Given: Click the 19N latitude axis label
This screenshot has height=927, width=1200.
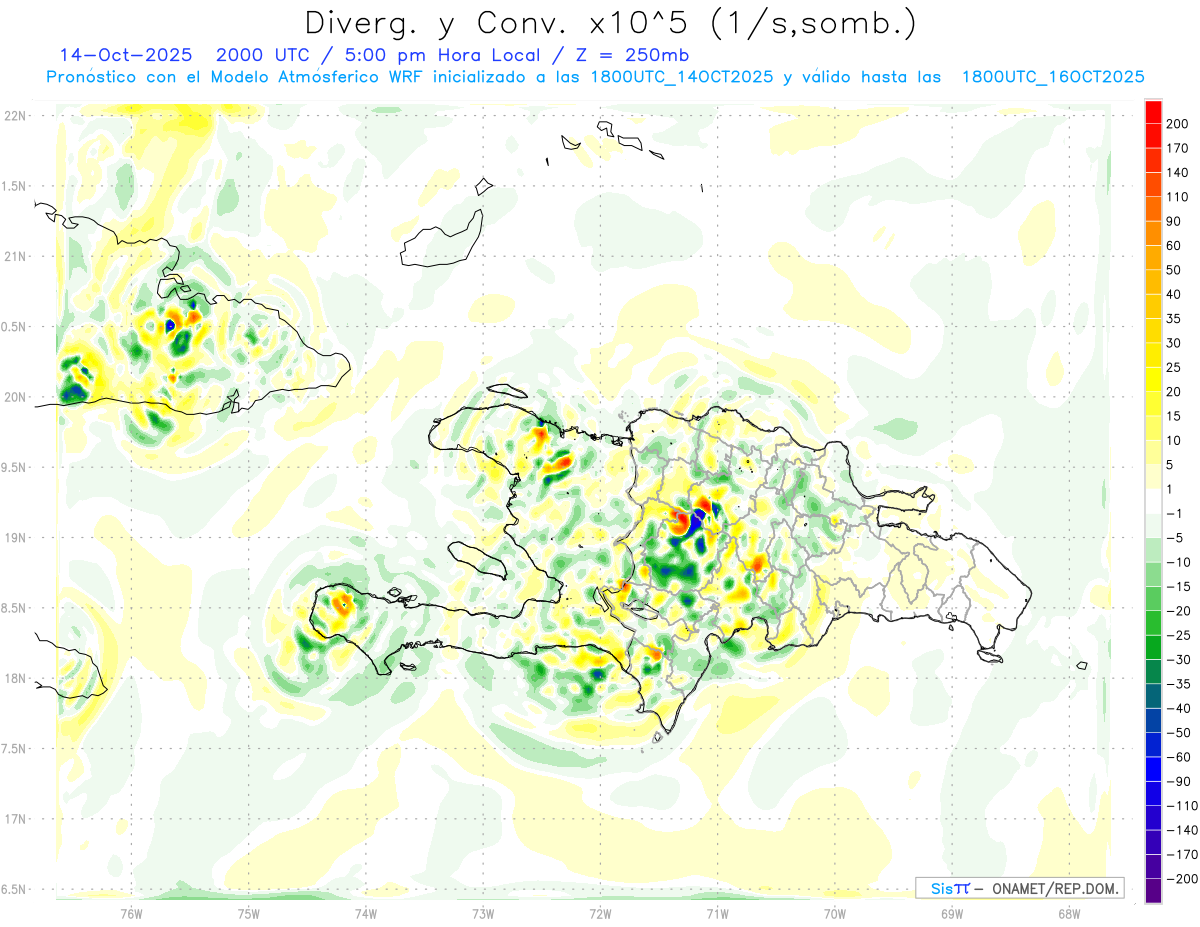Looking at the screenshot, I should (15, 538).
